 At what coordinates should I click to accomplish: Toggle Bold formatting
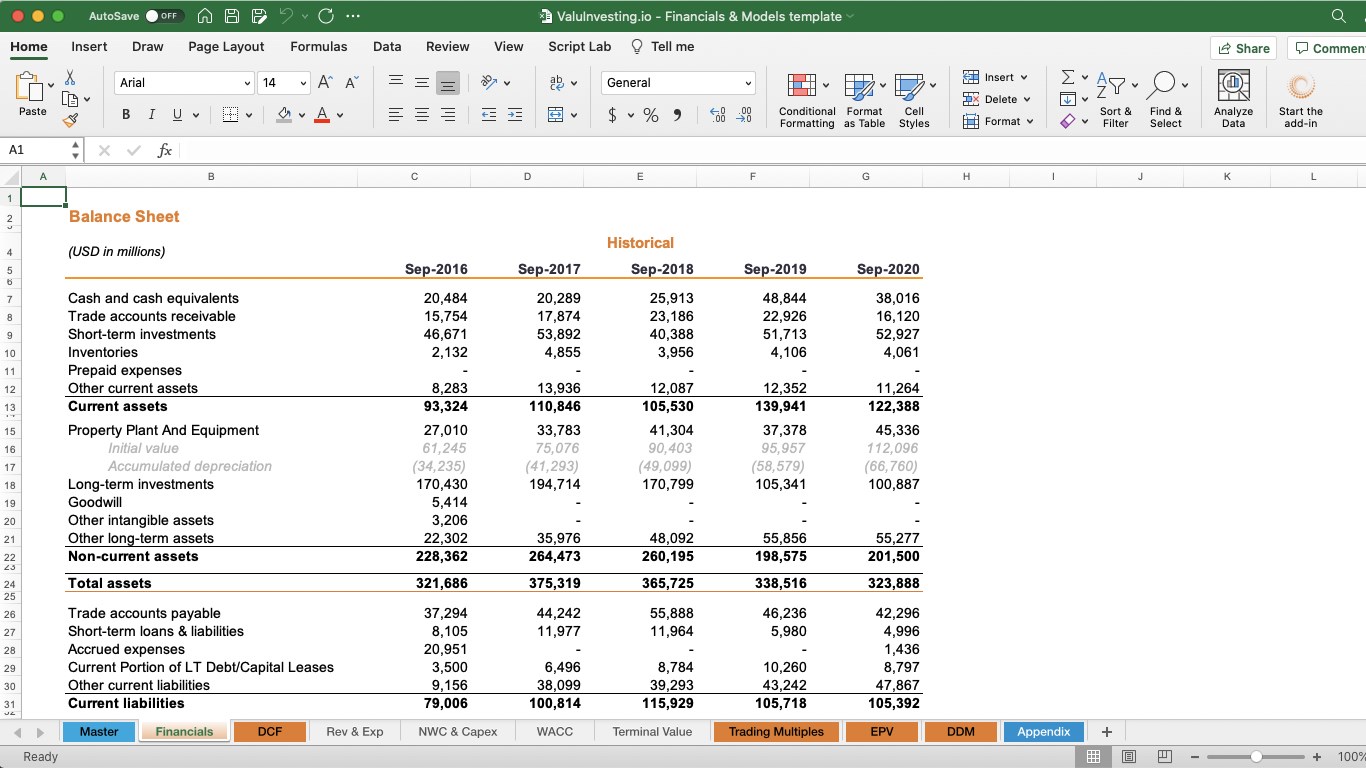(126, 115)
